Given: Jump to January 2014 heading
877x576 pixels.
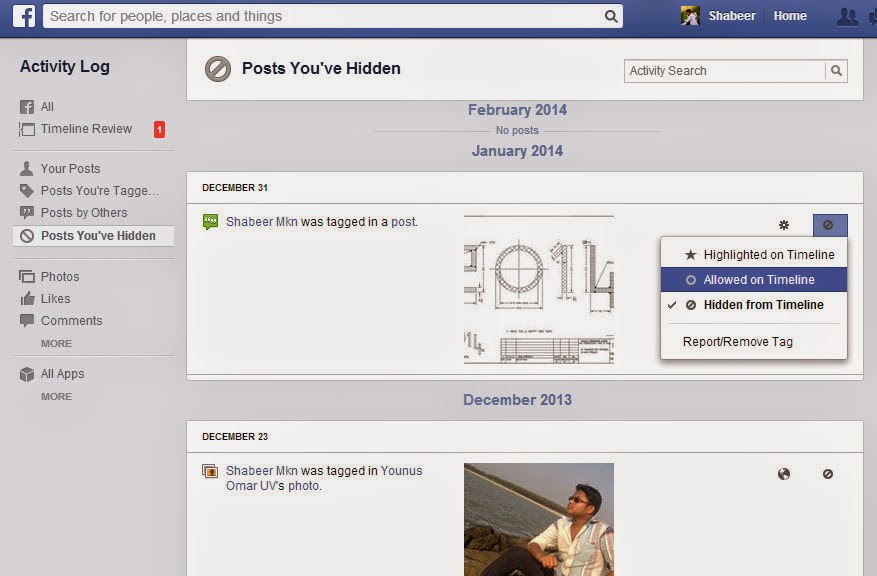Looking at the screenshot, I should (x=517, y=151).
